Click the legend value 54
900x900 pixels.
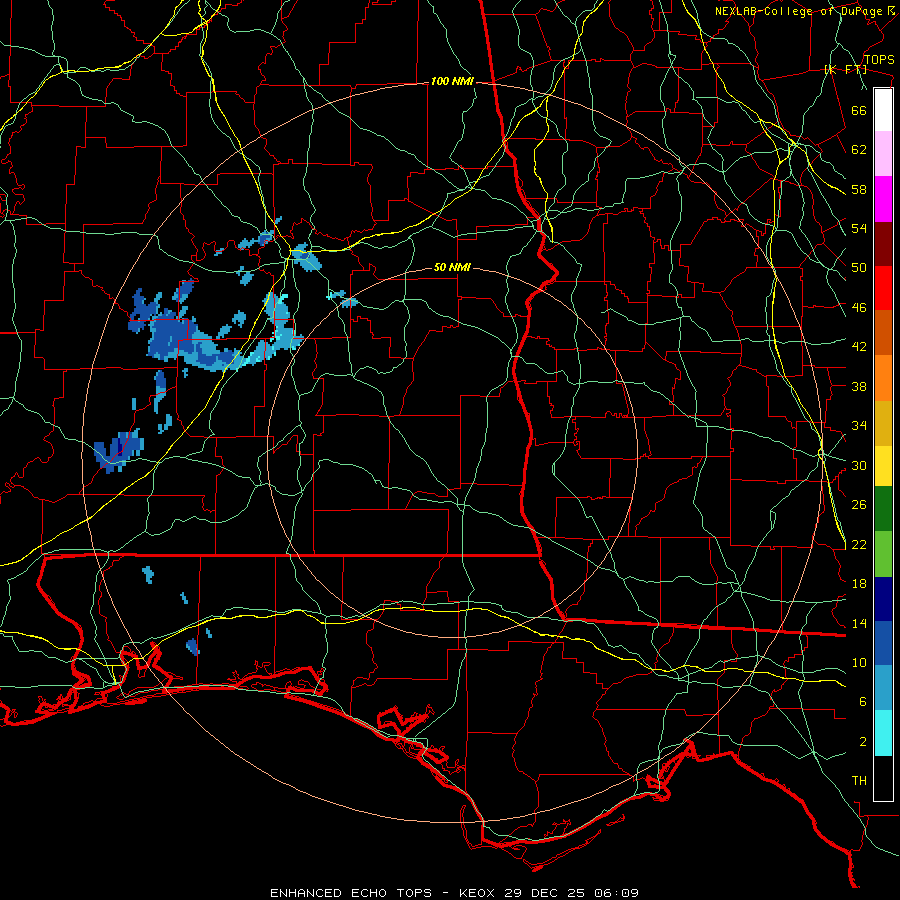point(859,228)
